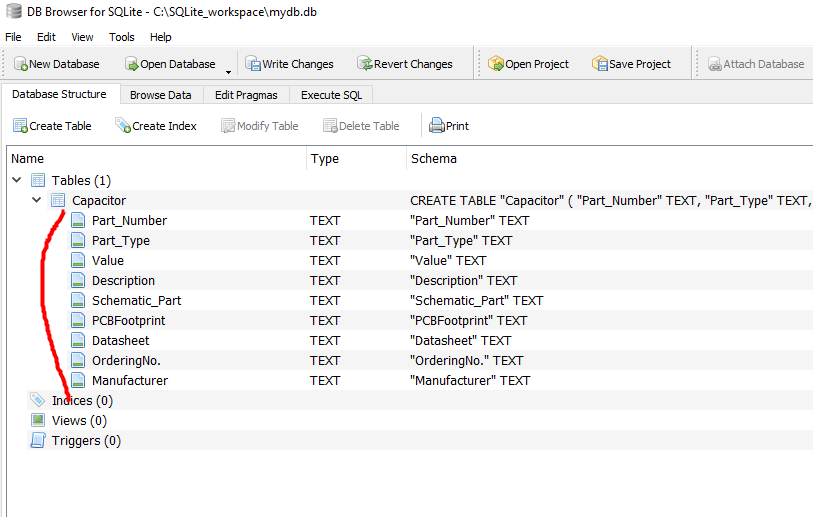Click the Delete Table icon
Image resolution: width=813 pixels, height=517 pixels.
pyautogui.click(x=330, y=125)
